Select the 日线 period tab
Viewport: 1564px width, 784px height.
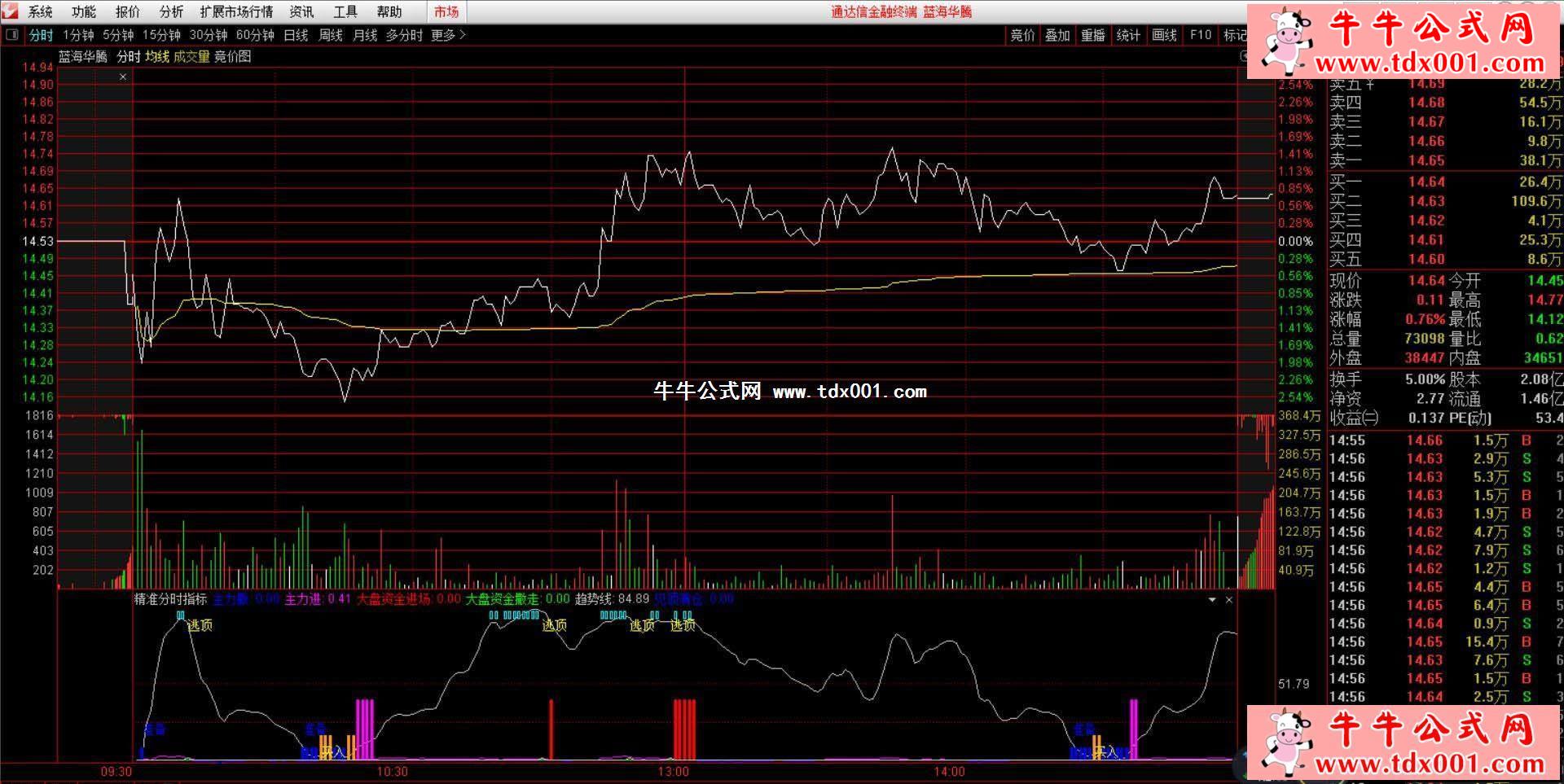296,35
